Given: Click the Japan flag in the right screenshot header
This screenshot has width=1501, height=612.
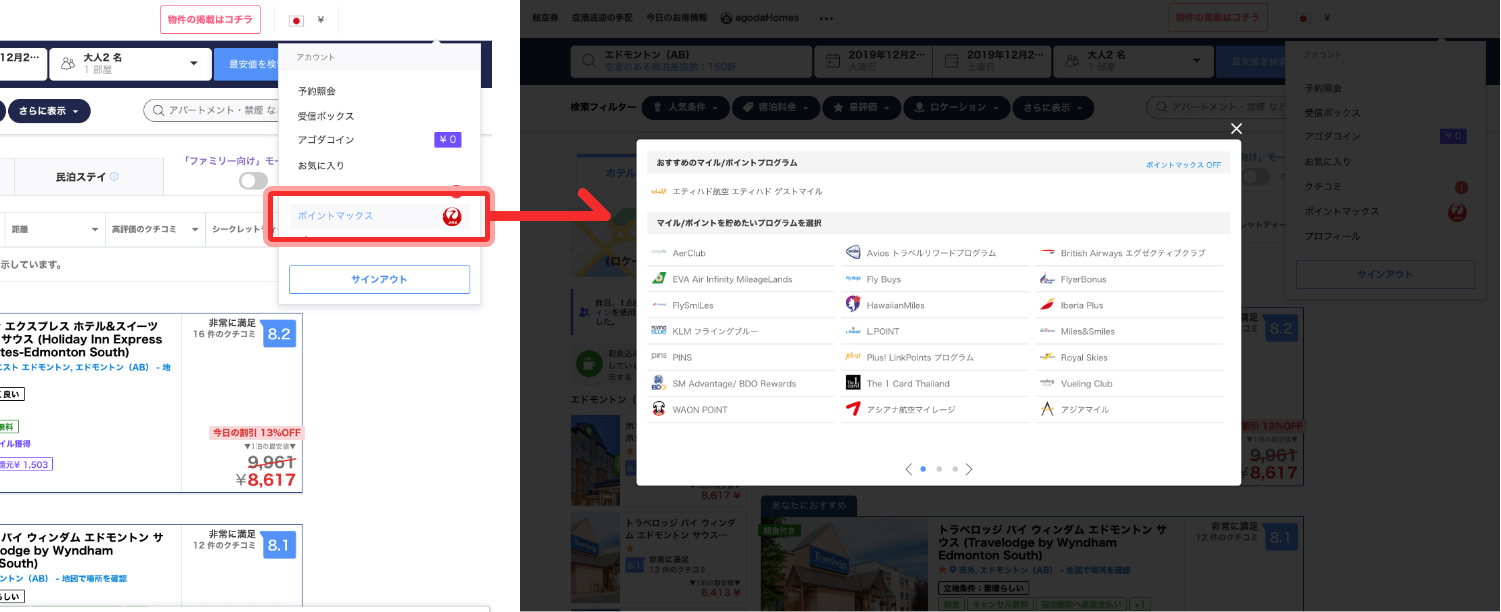Looking at the screenshot, I should click(1303, 18).
